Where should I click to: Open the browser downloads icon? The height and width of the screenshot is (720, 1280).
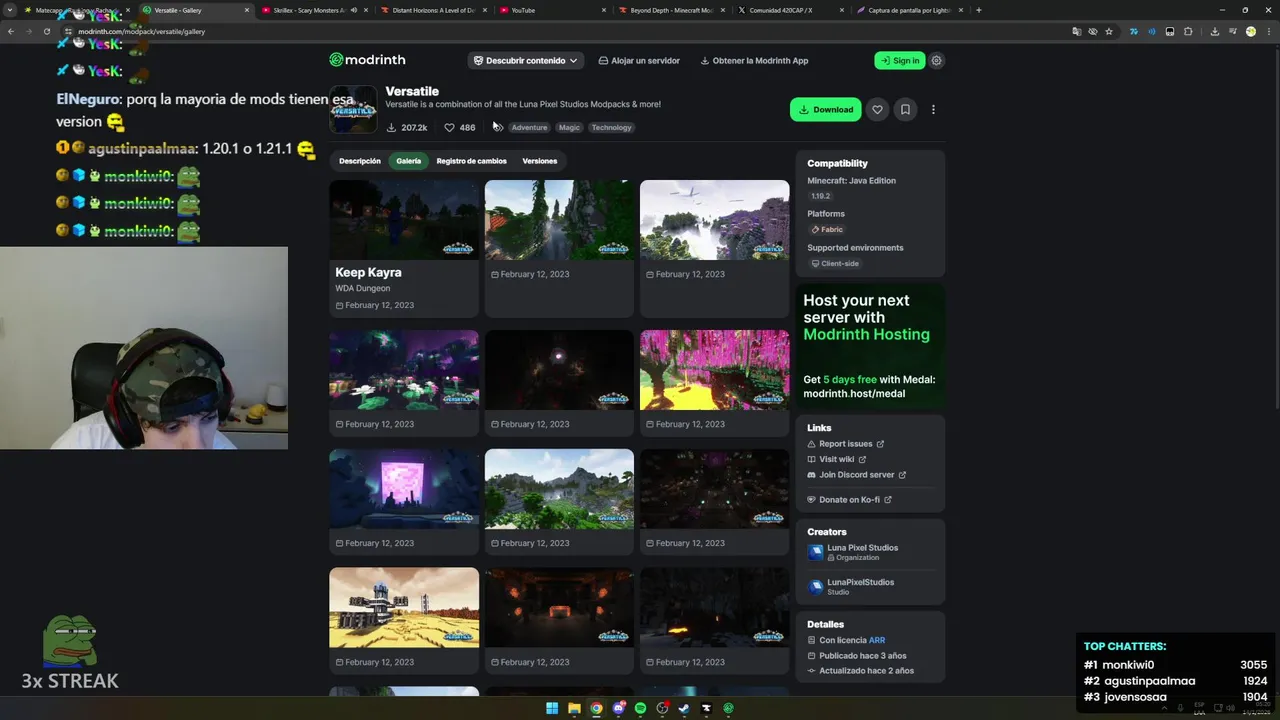pos(1214,31)
